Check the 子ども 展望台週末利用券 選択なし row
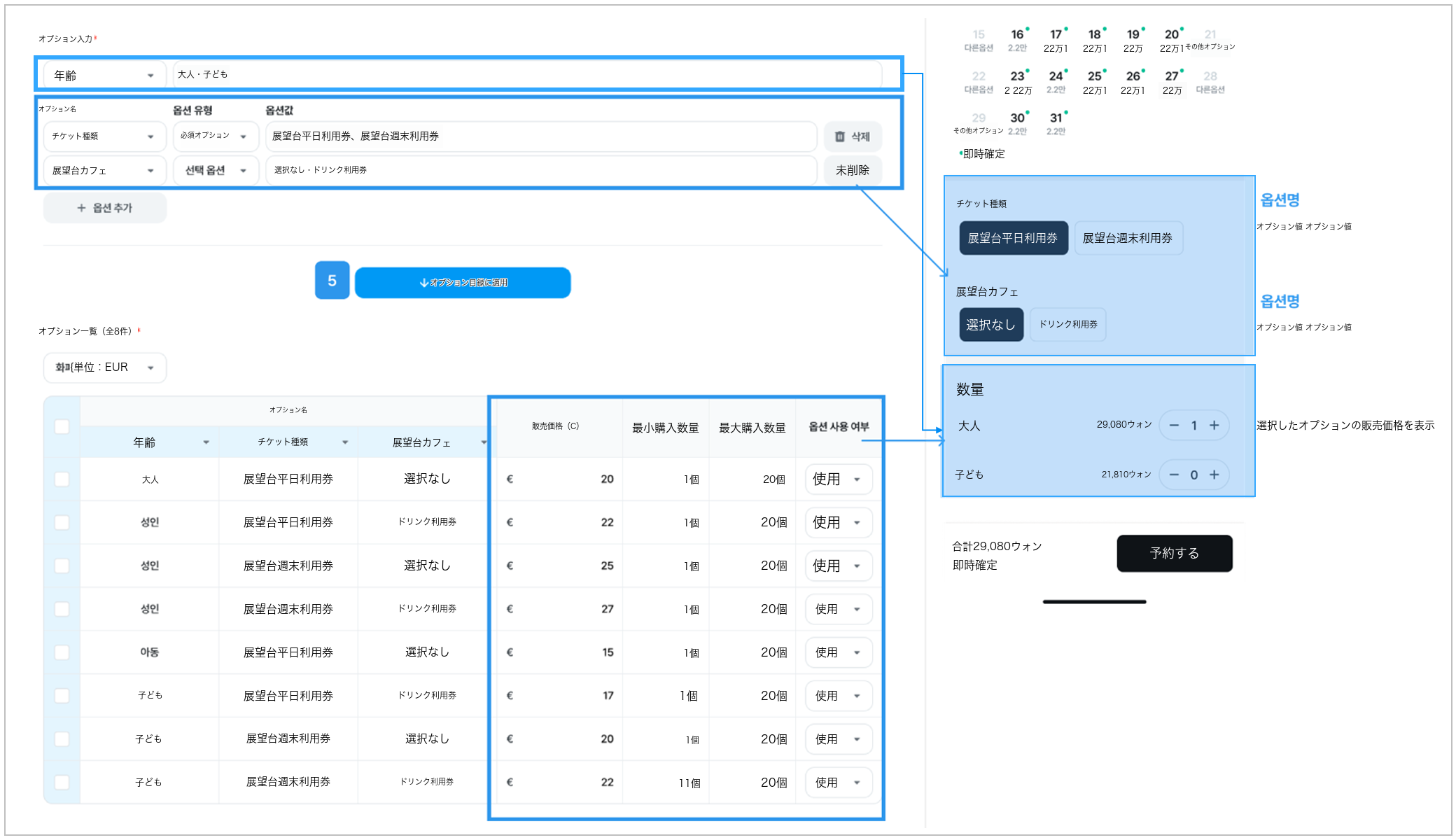 click(x=62, y=739)
